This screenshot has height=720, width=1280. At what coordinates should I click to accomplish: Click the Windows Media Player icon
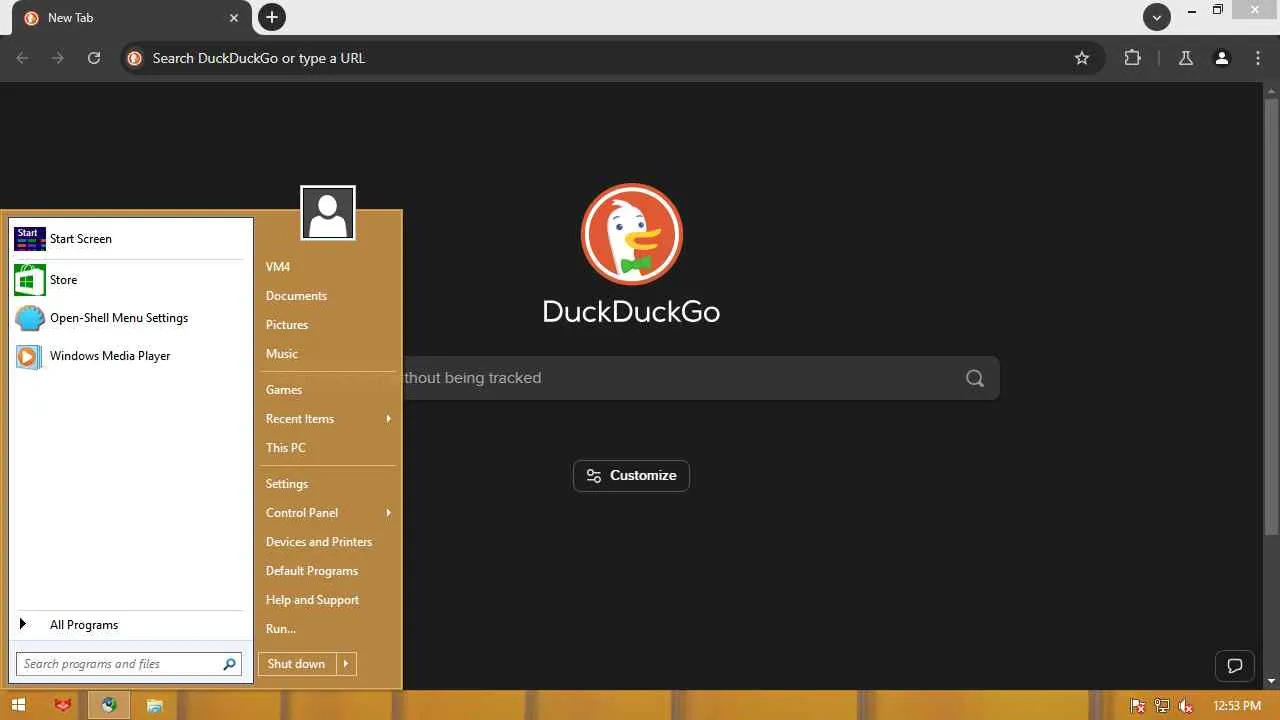click(x=29, y=356)
